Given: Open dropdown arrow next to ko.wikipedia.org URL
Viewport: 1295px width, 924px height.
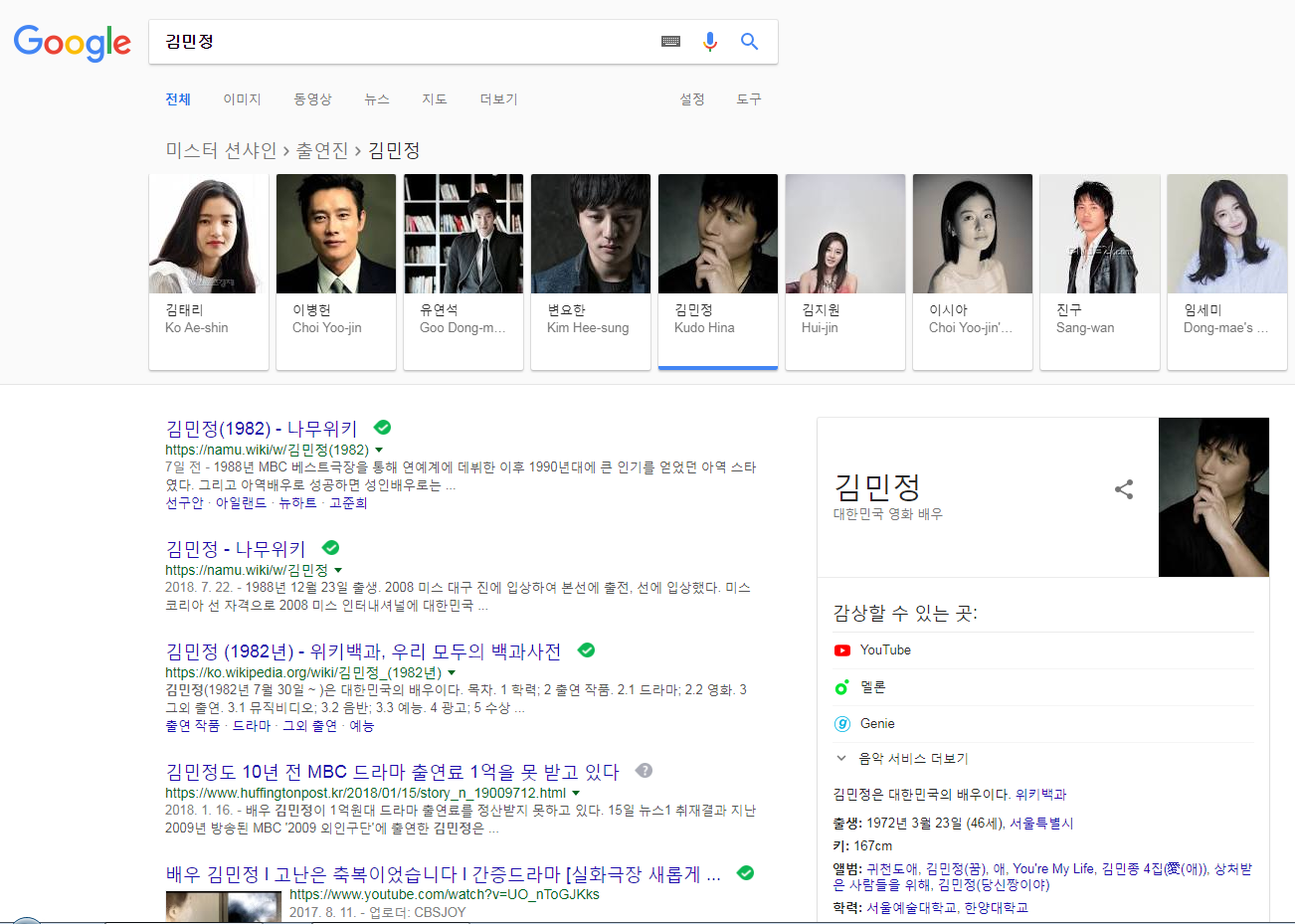Looking at the screenshot, I should pos(452,673).
